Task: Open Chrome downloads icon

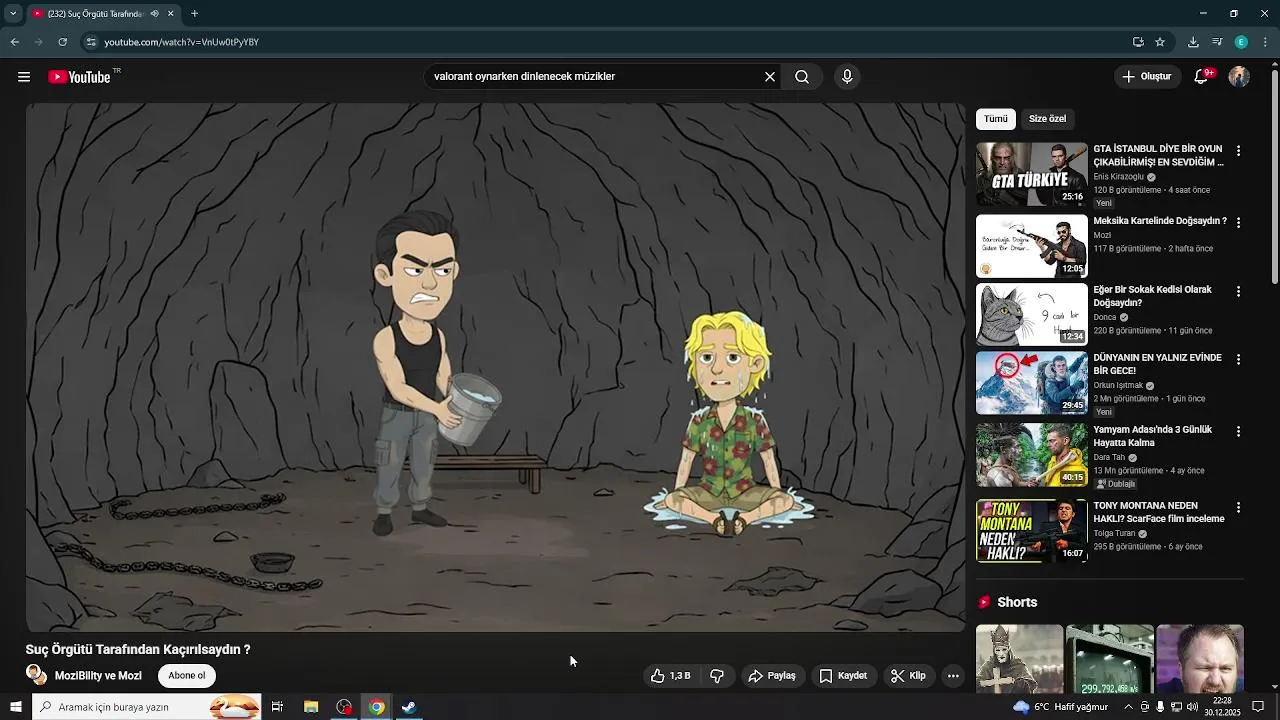Action: point(1193,42)
